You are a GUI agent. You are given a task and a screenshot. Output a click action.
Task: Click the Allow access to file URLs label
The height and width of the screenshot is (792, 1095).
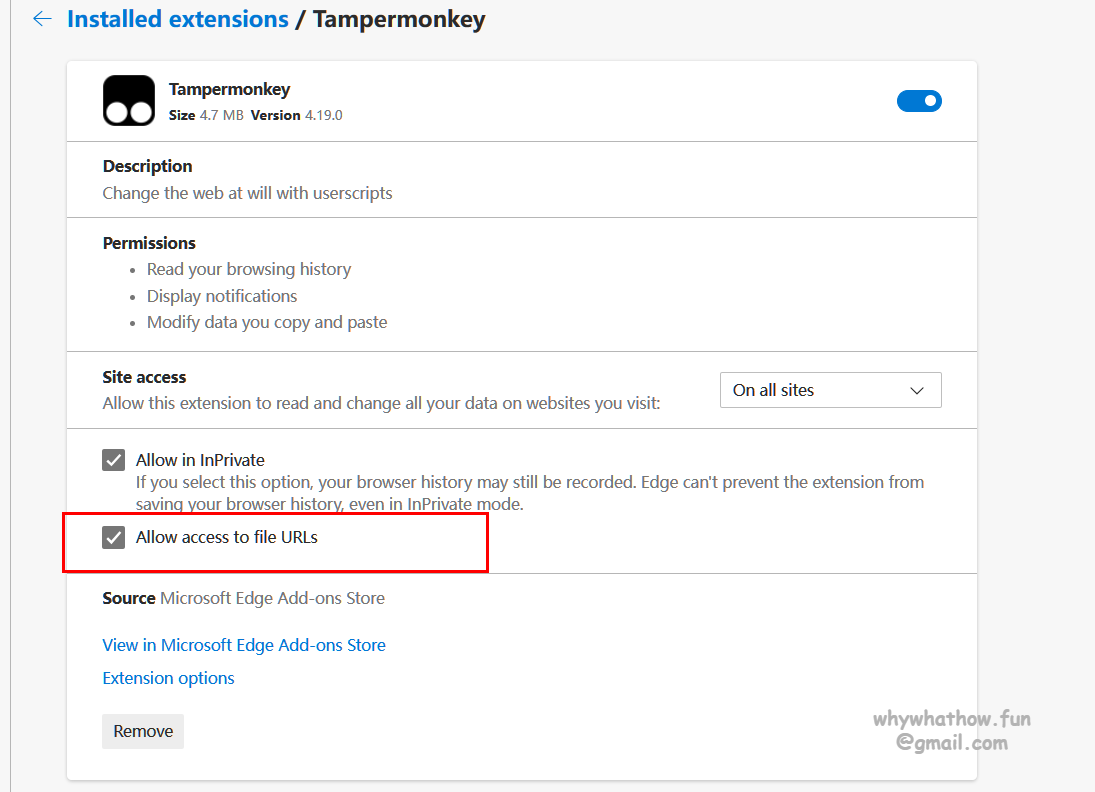click(x=227, y=537)
